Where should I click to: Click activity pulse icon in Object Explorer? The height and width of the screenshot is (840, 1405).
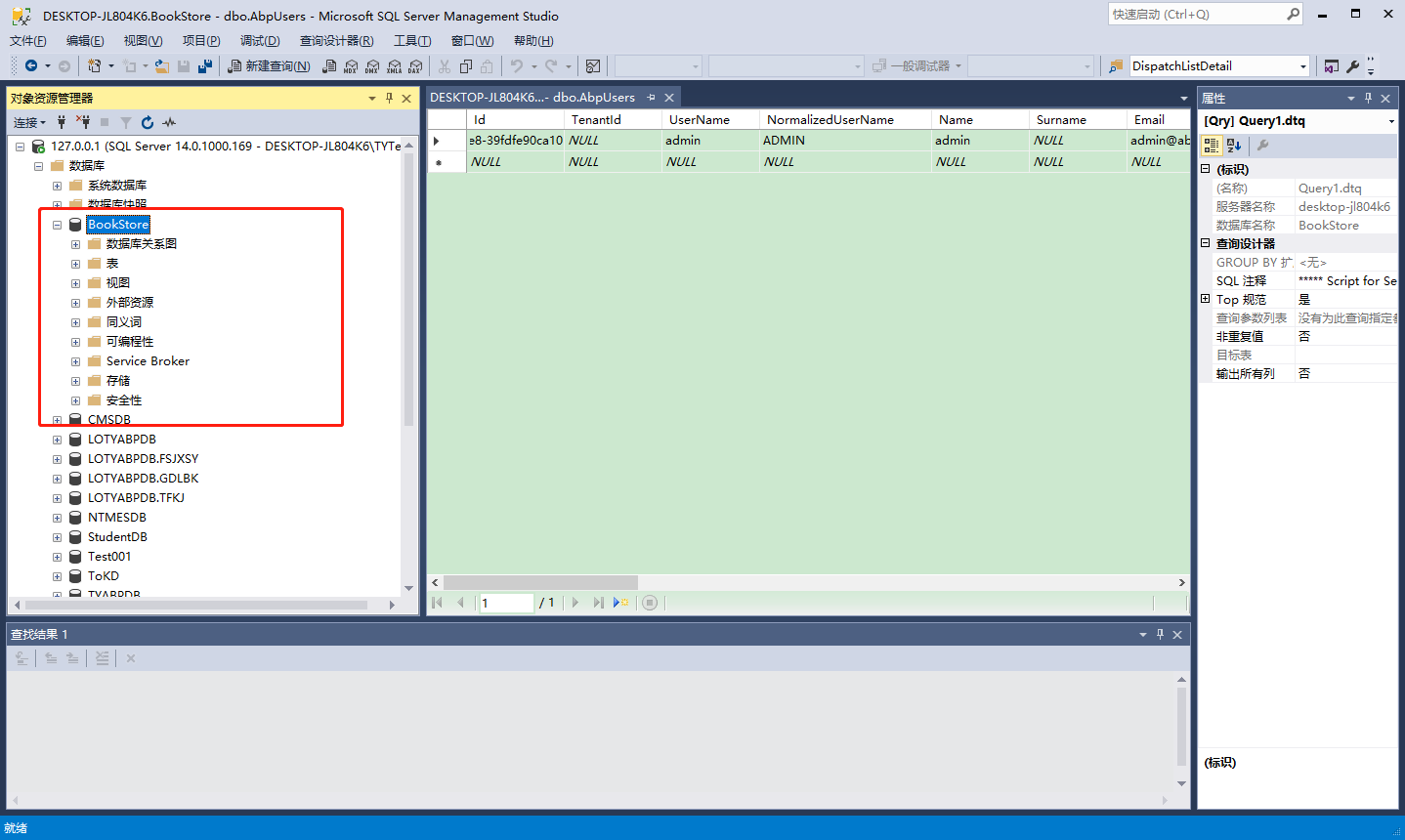pyautogui.click(x=169, y=122)
